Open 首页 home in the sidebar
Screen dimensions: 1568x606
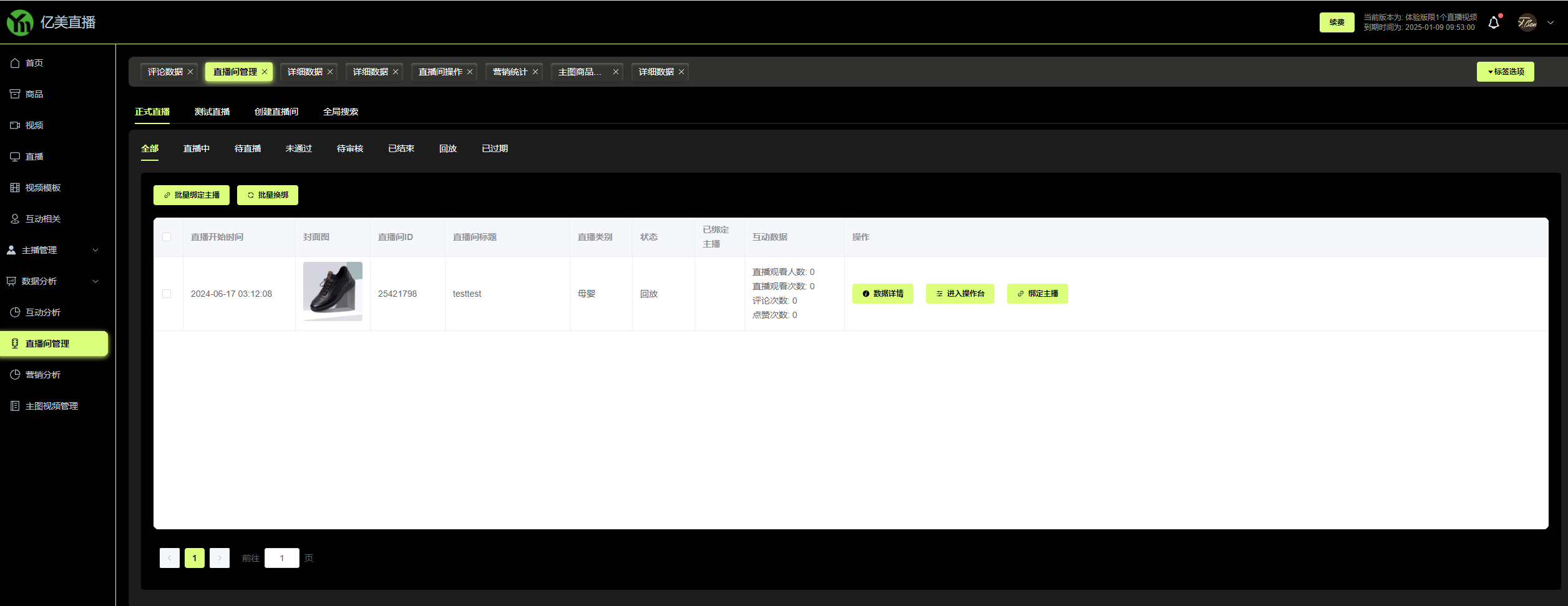point(34,63)
